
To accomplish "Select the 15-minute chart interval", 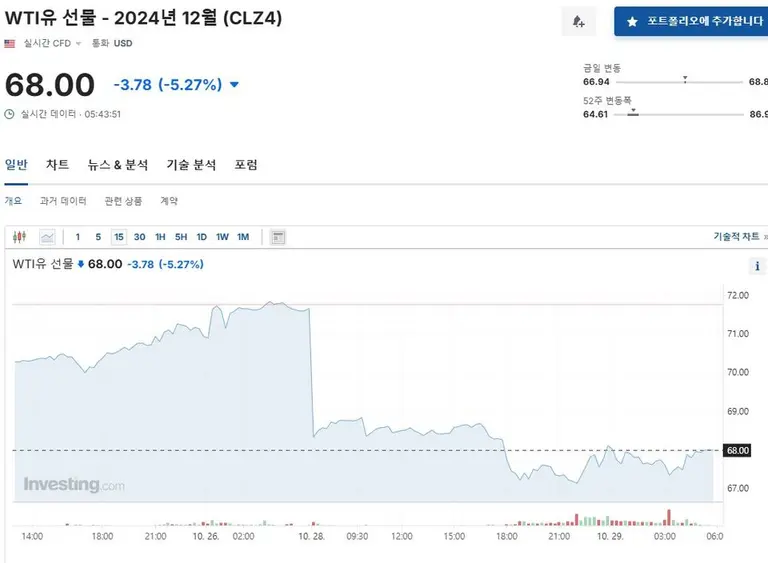I will (x=118, y=237).
